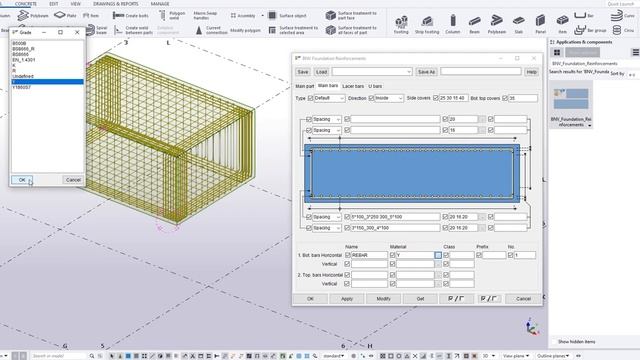Click the Surface object tool

(287, 16)
